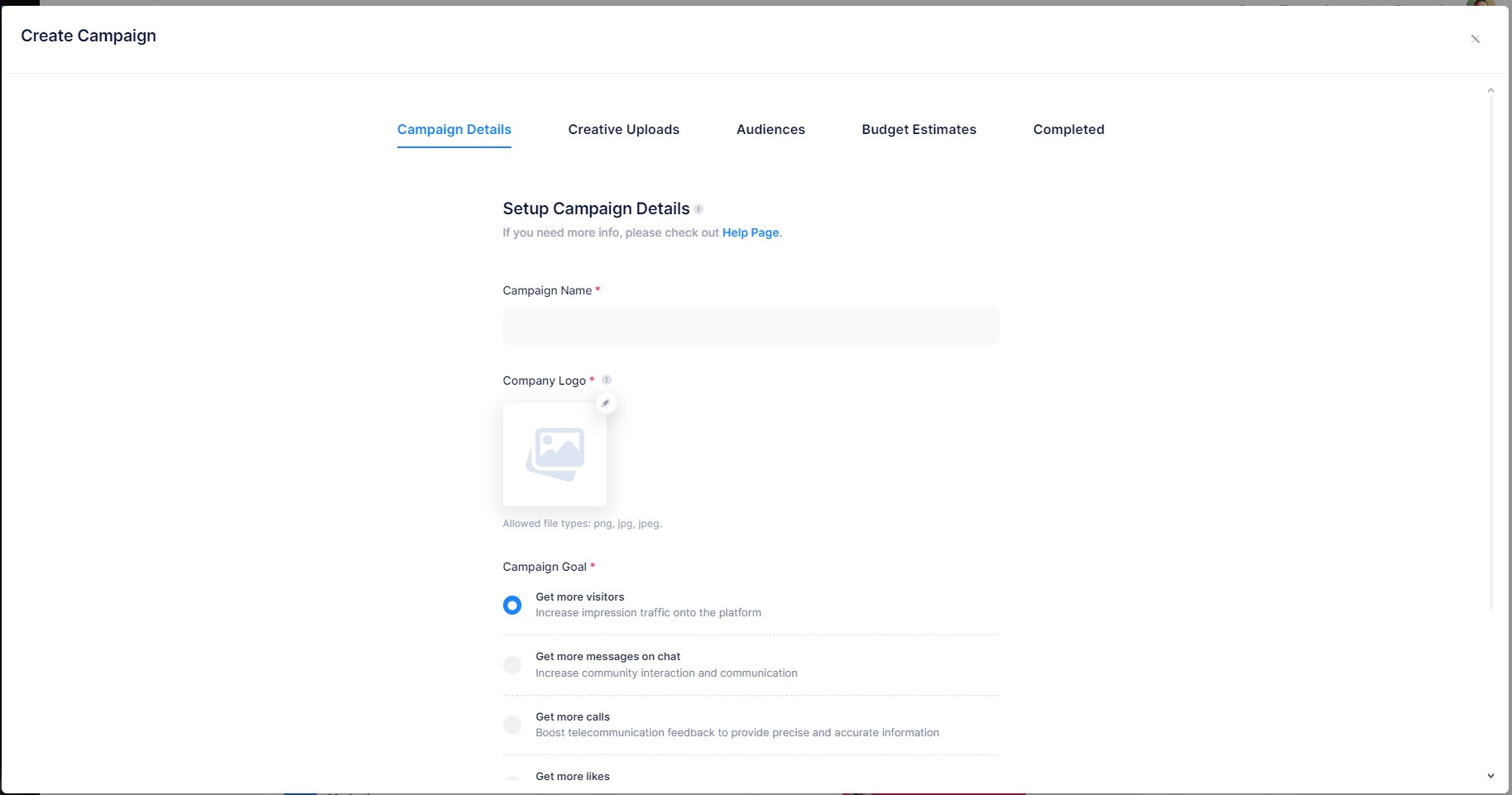The image size is (1512, 795).
Task: Open the Creative Uploads tab
Action: pyautogui.click(x=623, y=130)
